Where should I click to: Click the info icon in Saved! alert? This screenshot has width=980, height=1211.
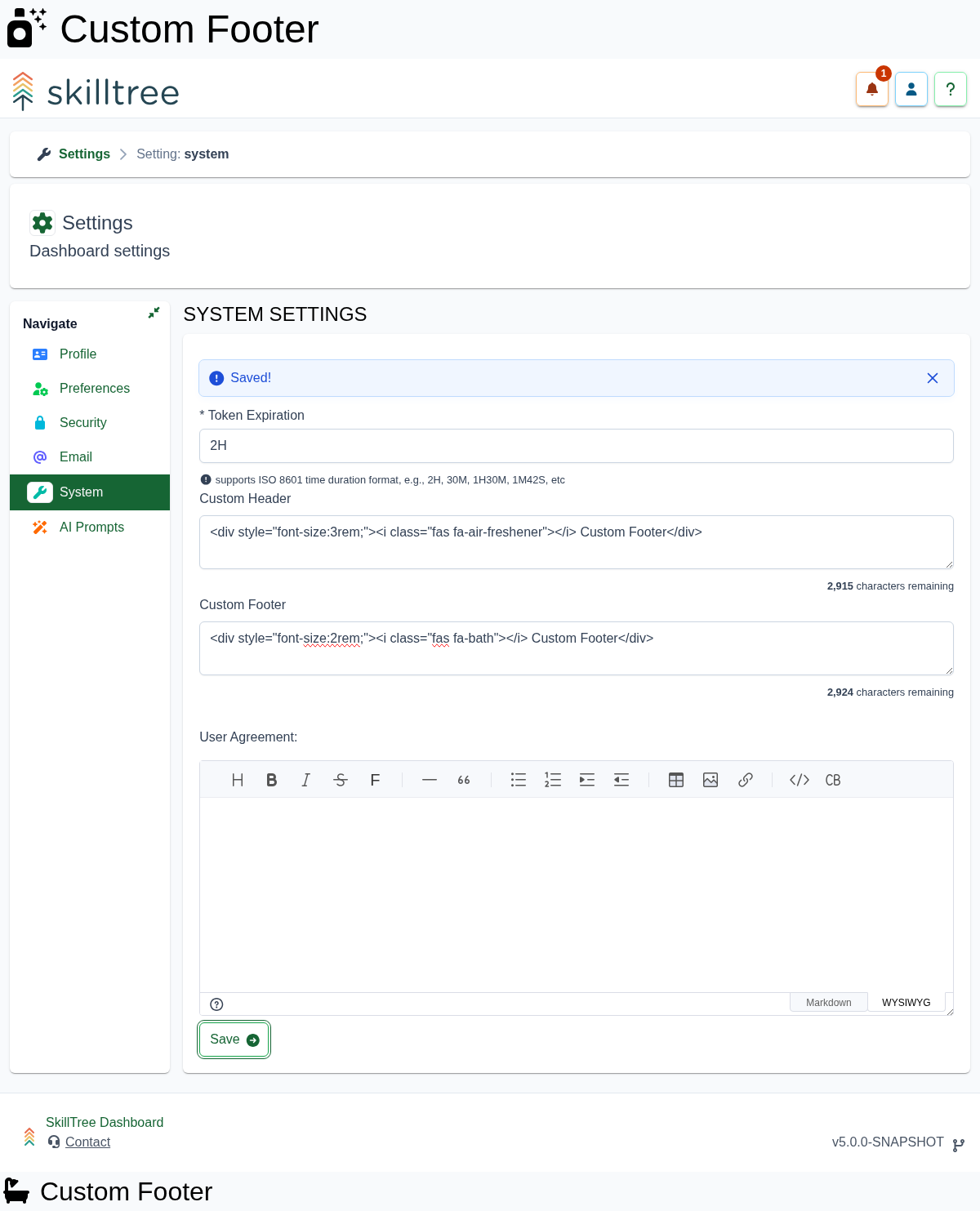(216, 378)
